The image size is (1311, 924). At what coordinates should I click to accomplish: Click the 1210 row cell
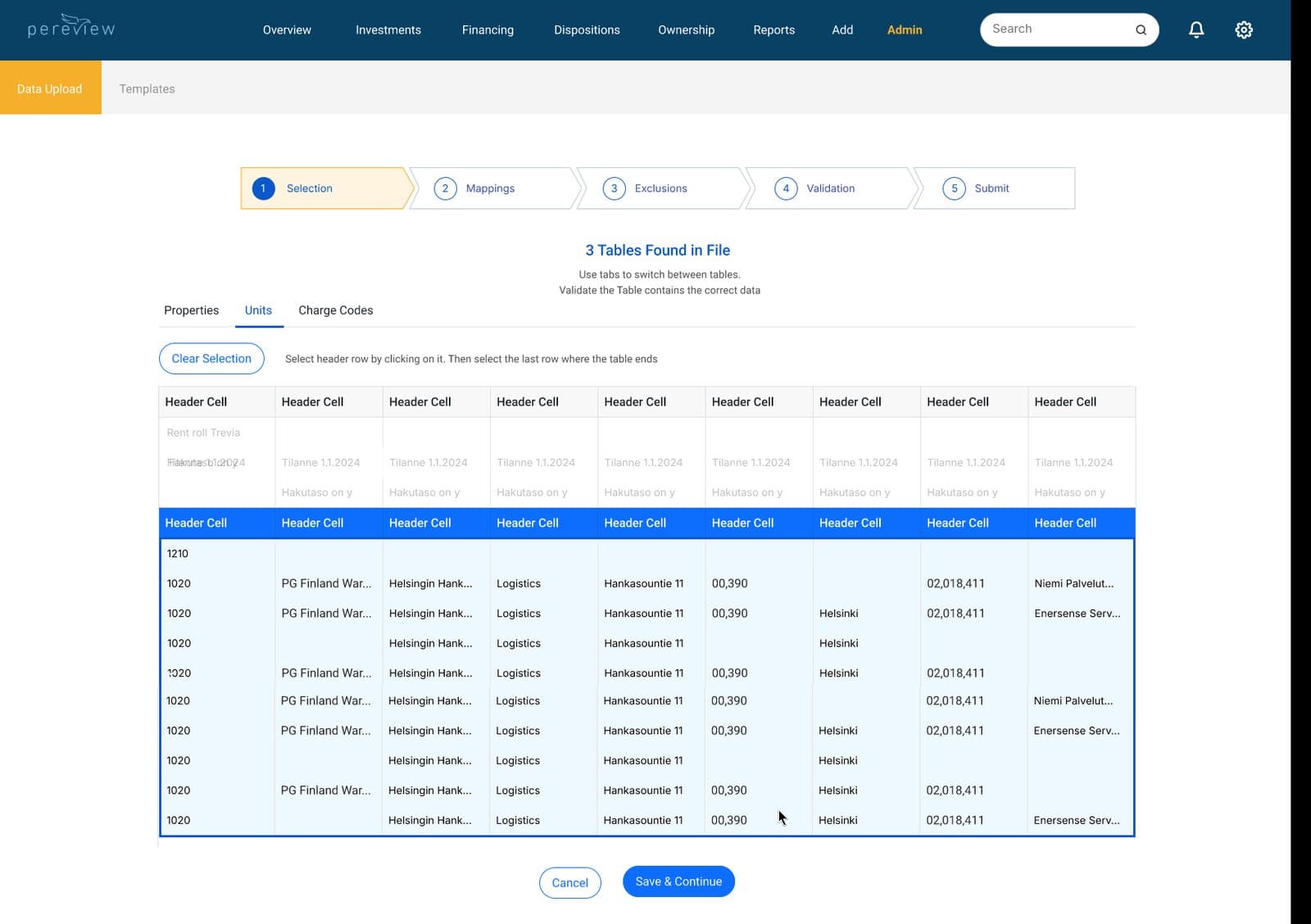click(217, 554)
